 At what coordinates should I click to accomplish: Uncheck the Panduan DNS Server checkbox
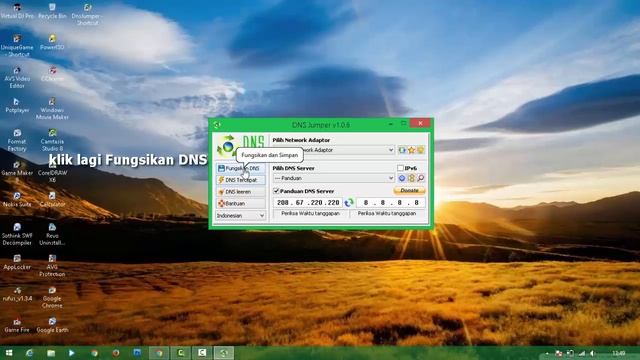pos(276,191)
